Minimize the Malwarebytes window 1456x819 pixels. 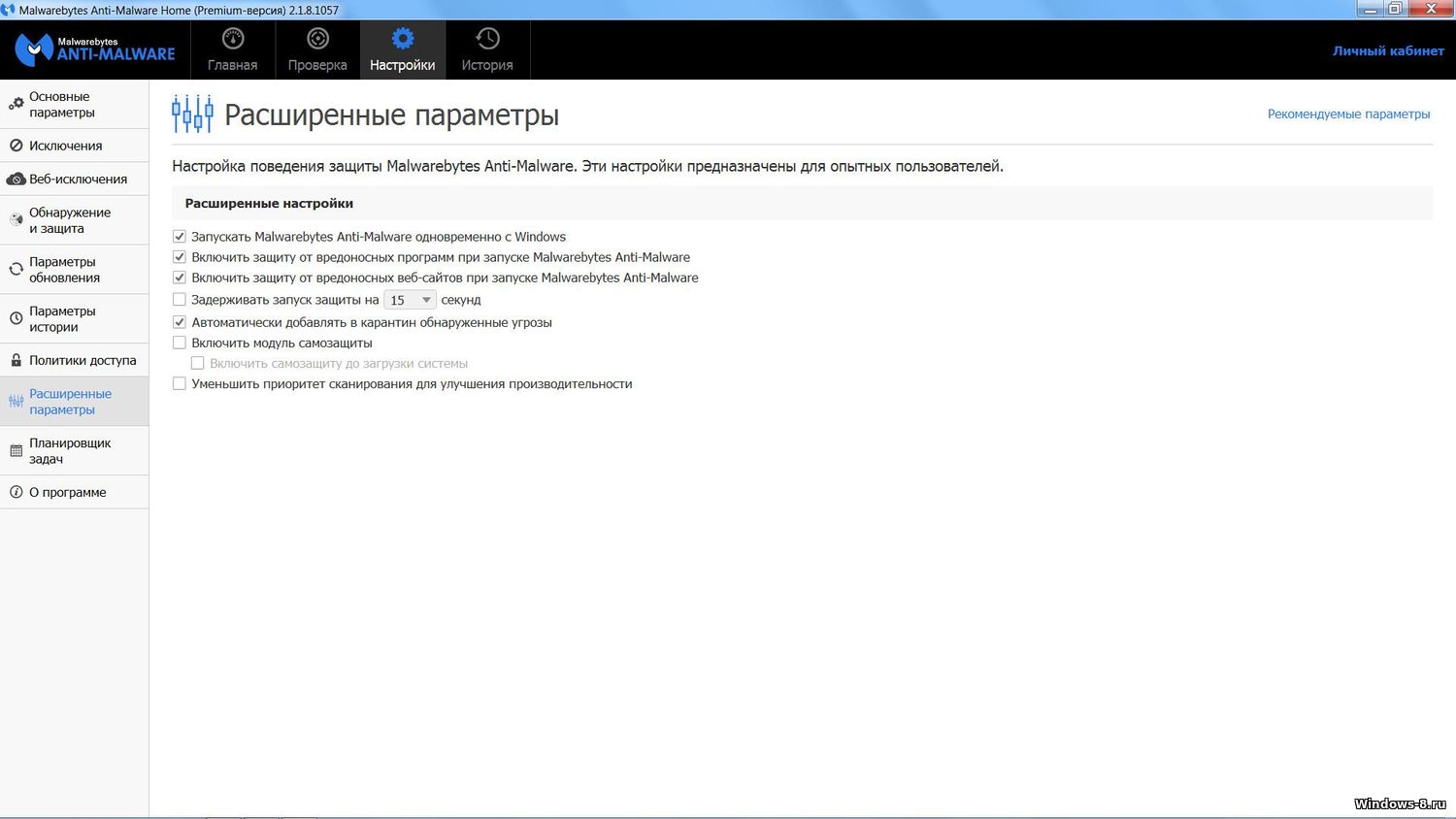point(1370,9)
